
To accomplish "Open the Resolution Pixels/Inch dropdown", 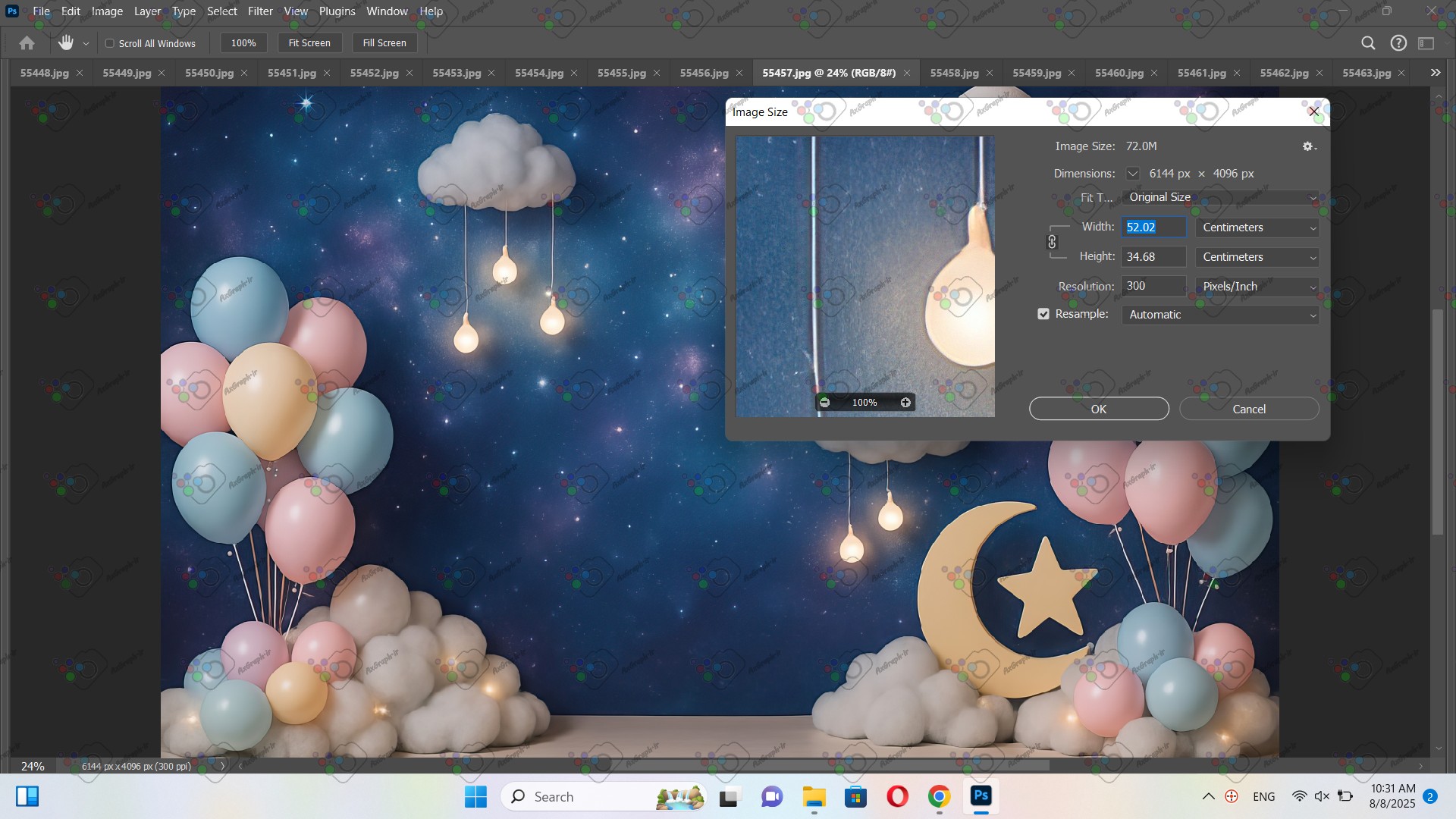I will (1257, 287).
